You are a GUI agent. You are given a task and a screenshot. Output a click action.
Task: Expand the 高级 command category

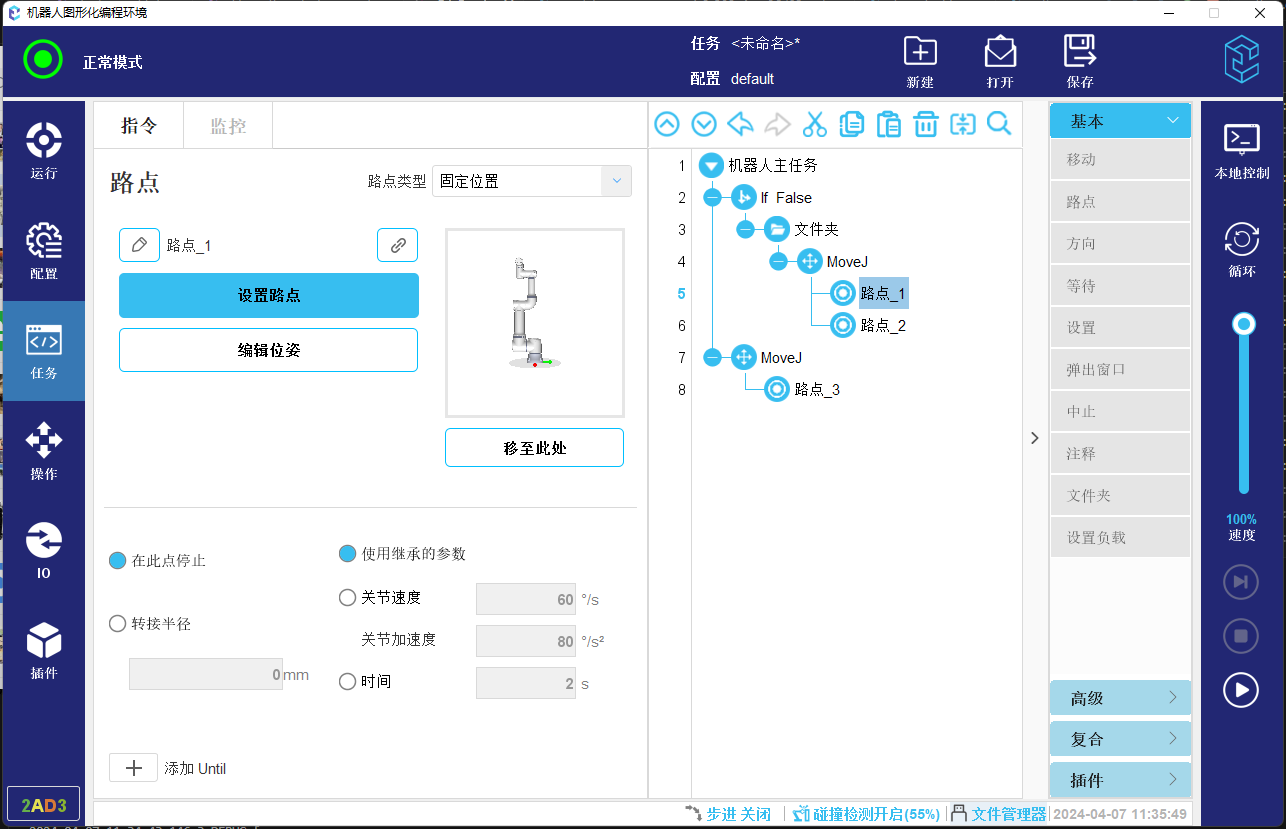1119,698
